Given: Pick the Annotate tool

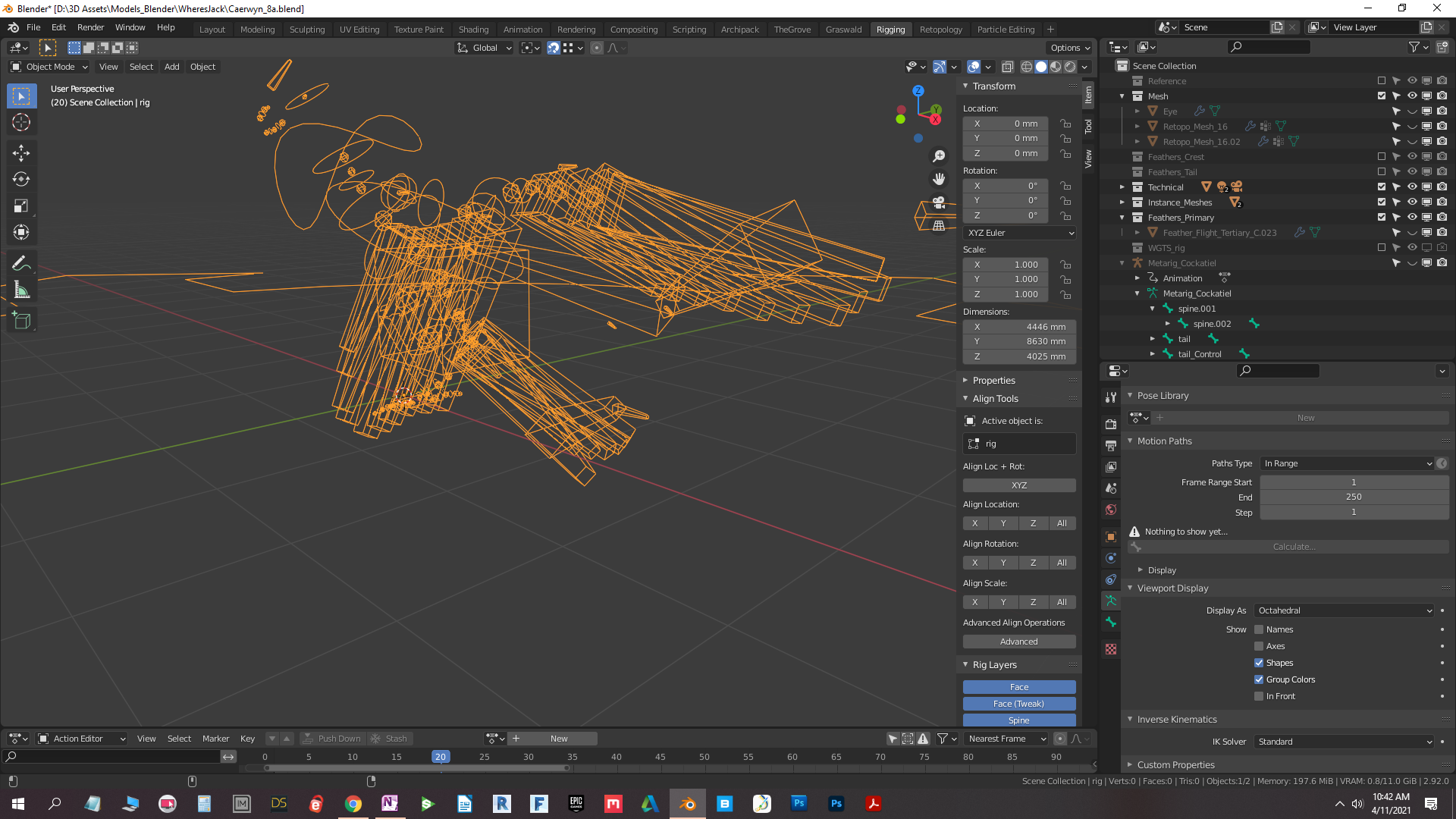Looking at the screenshot, I should 20,262.
